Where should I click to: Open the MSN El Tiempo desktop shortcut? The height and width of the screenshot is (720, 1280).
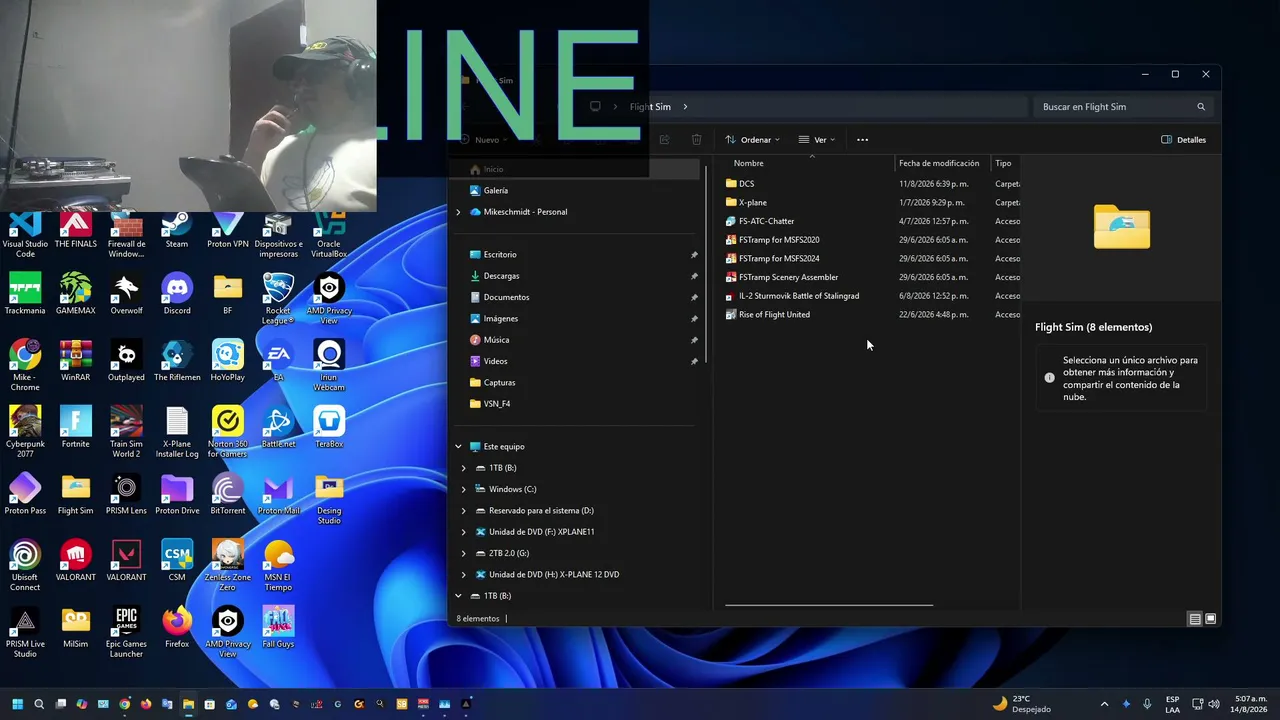pos(278,565)
